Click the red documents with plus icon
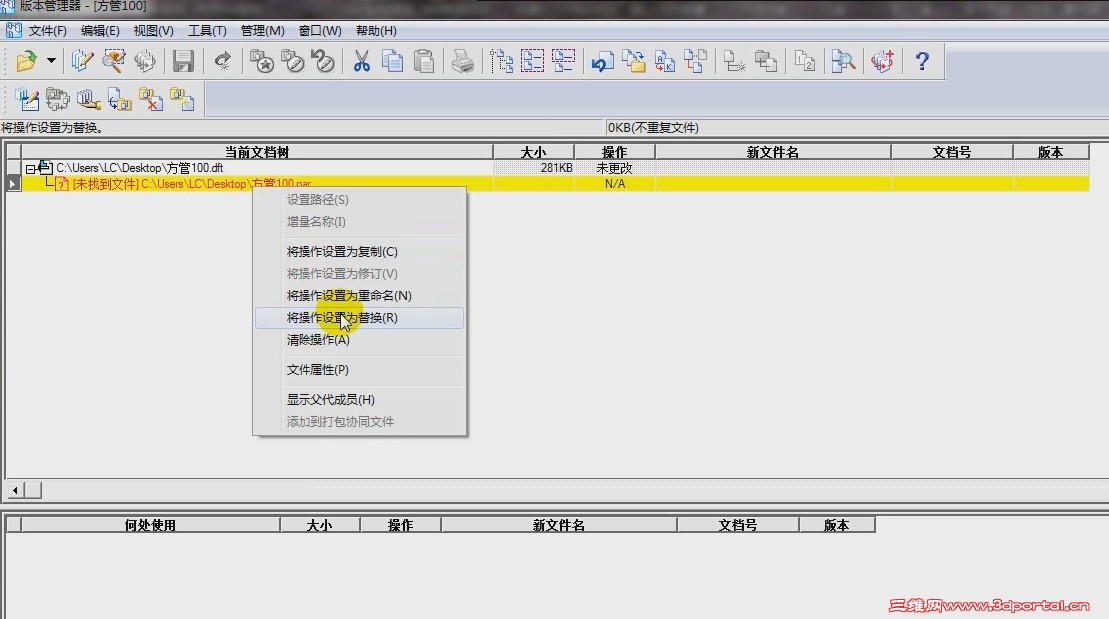 point(882,61)
